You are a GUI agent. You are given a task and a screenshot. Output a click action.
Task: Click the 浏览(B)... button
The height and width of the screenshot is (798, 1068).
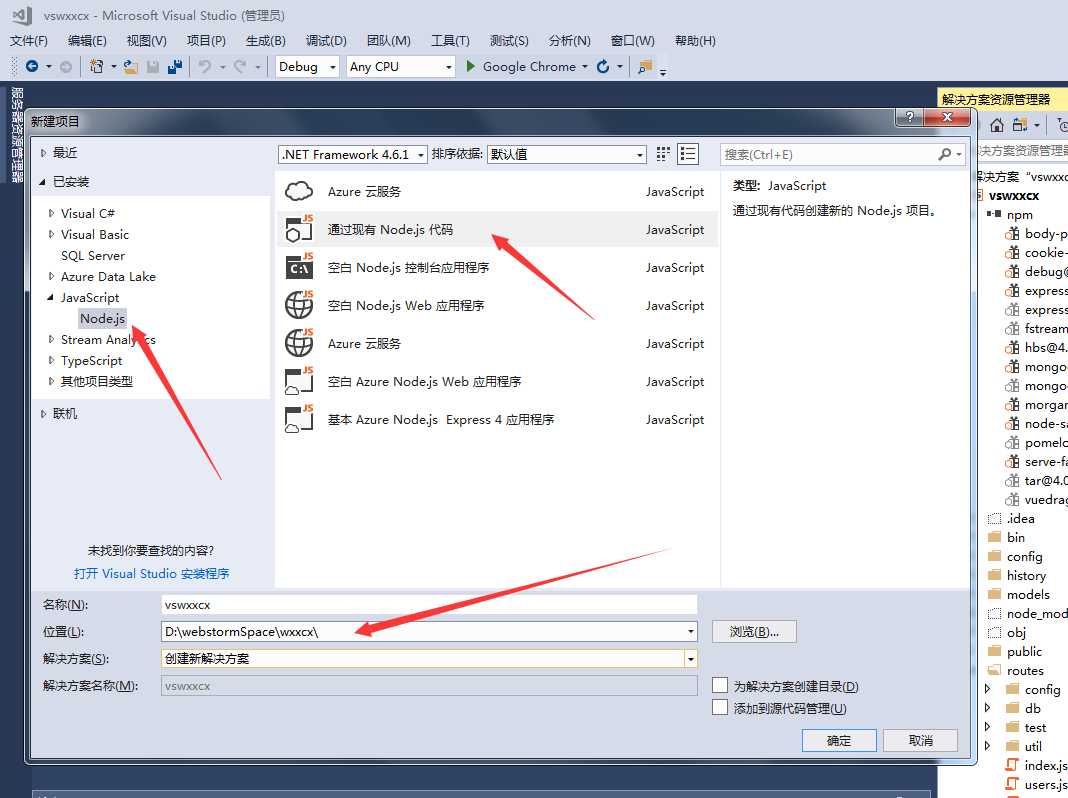click(x=754, y=632)
